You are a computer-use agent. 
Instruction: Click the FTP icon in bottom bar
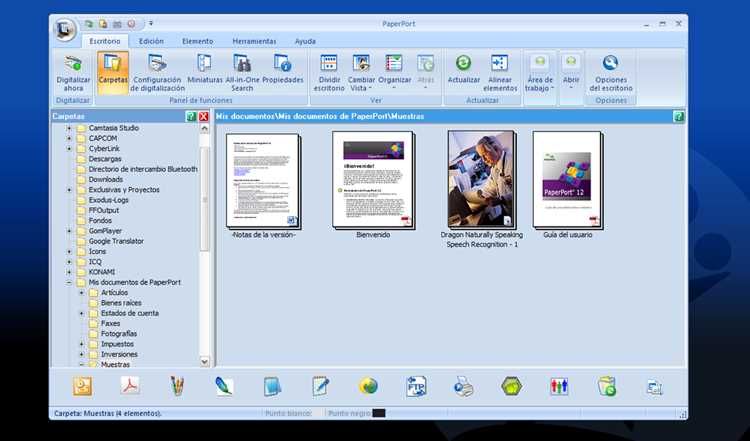416,386
